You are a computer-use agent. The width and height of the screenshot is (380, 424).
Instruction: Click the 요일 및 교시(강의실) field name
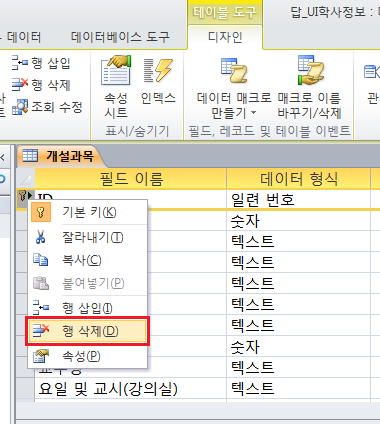coord(108,388)
